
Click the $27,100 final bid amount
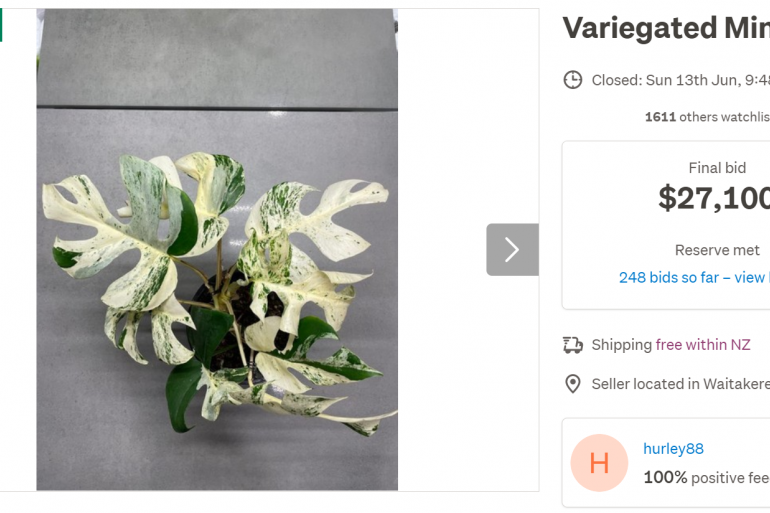click(714, 198)
